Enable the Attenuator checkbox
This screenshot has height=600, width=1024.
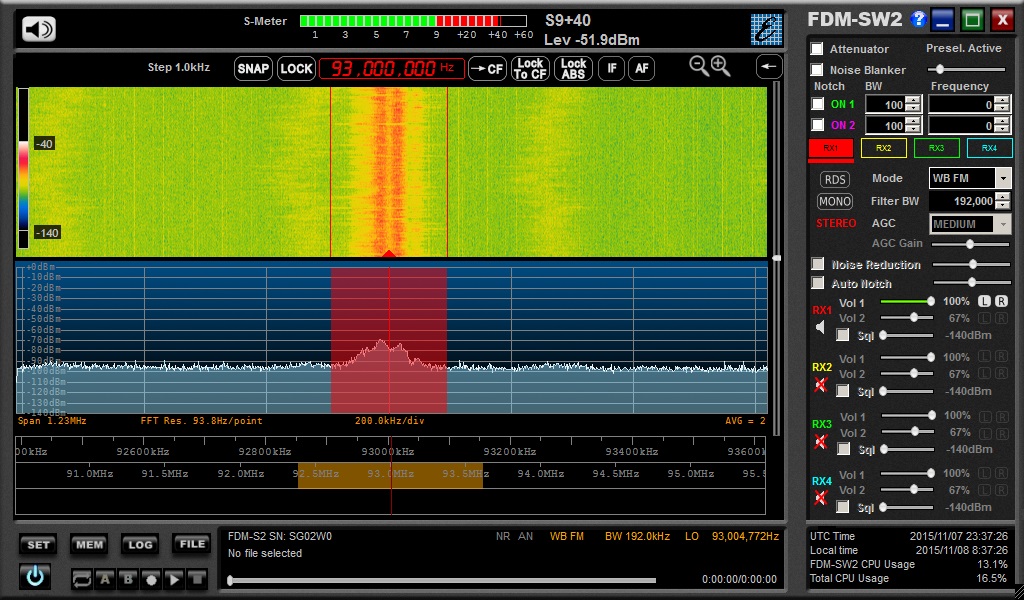pos(817,49)
